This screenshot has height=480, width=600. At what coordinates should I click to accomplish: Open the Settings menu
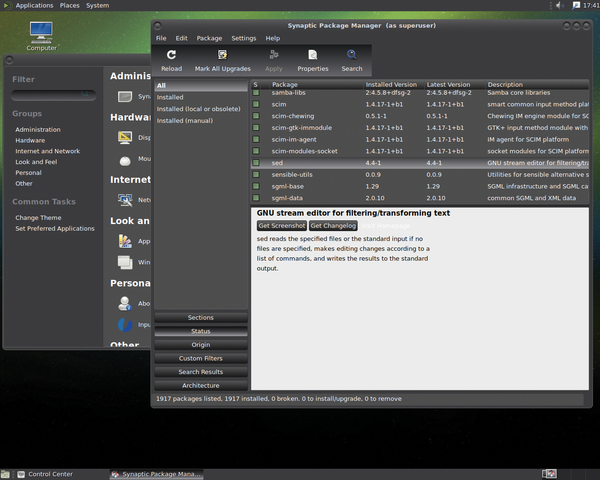pyautogui.click(x=243, y=38)
